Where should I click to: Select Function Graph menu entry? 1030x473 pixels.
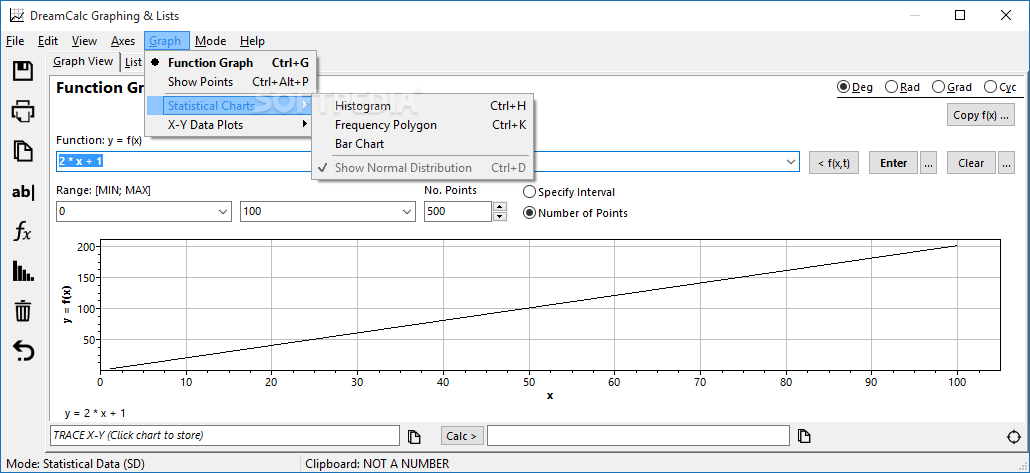pos(230,63)
